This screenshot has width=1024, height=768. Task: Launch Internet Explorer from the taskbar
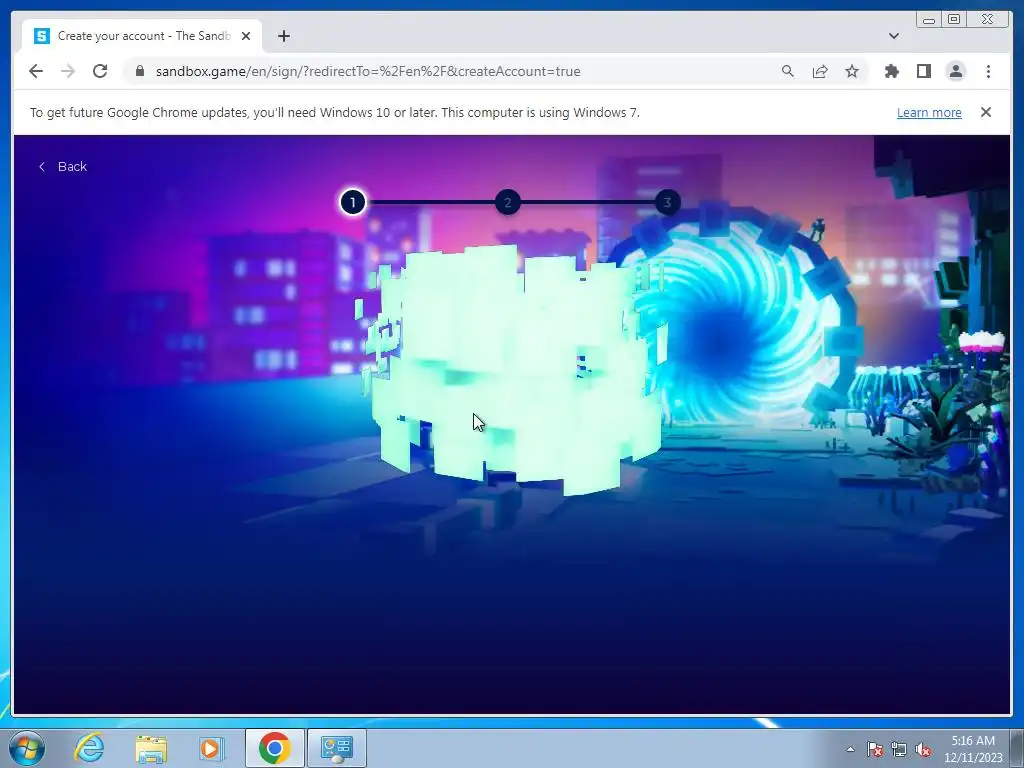tap(89, 748)
